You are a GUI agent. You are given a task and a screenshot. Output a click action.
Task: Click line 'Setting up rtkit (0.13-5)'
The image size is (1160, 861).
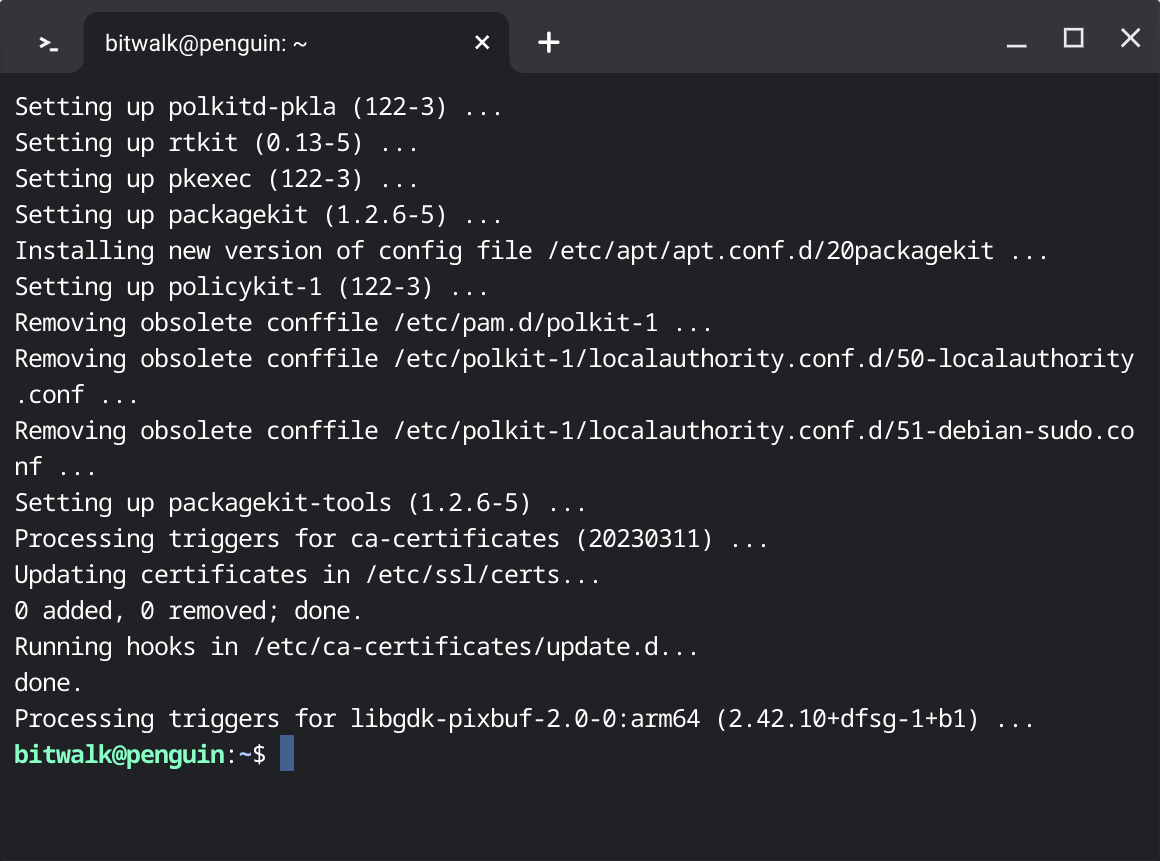(x=217, y=143)
